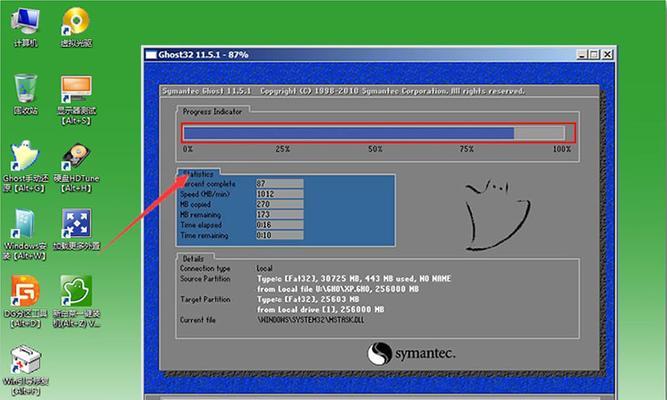
Task: Launch the 硬盘HDTune [Alt+H] shortcut
Action: tap(76, 167)
